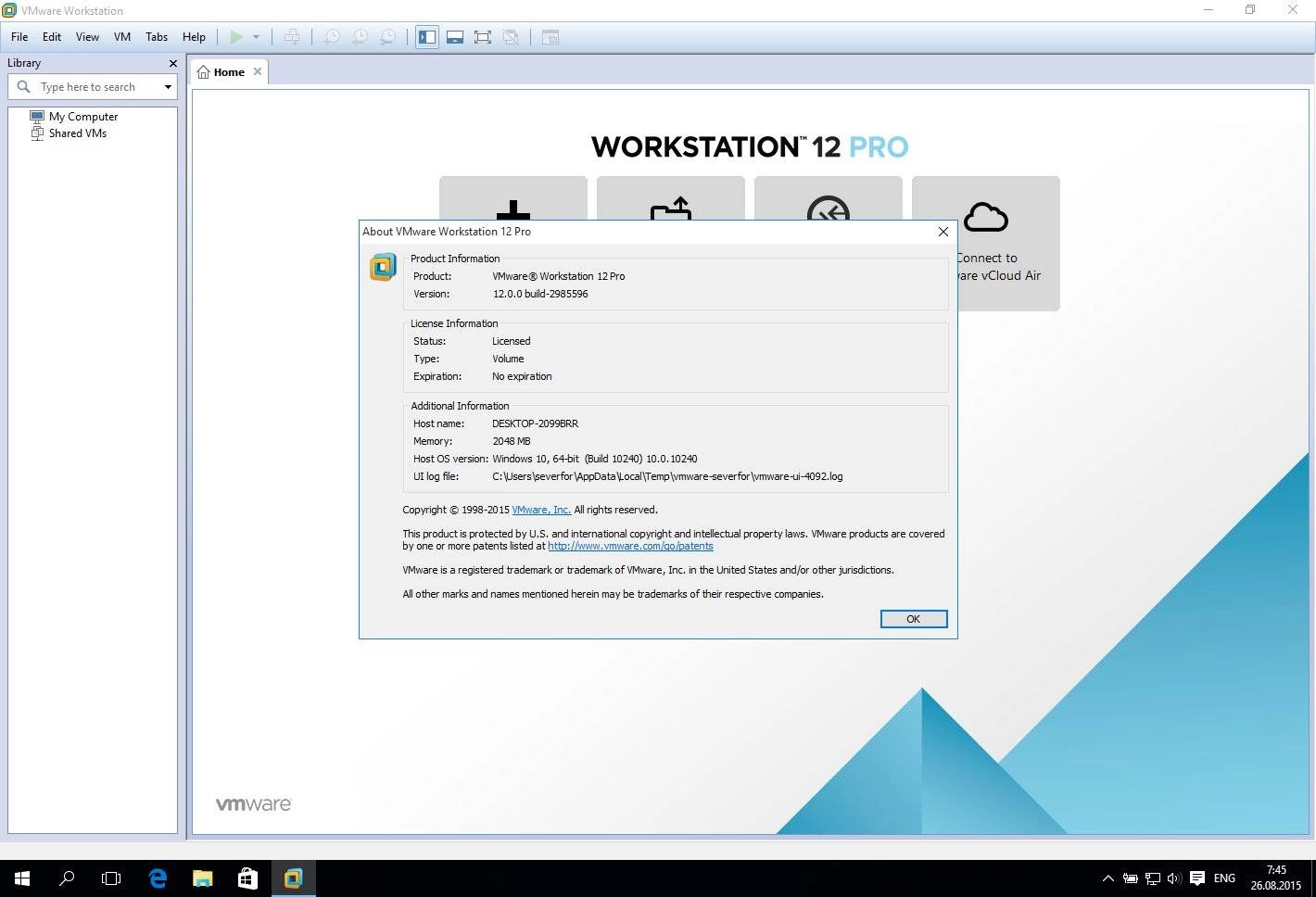1316x897 pixels.
Task: Click the Host OS version Windows 10 text
Action: pos(594,459)
